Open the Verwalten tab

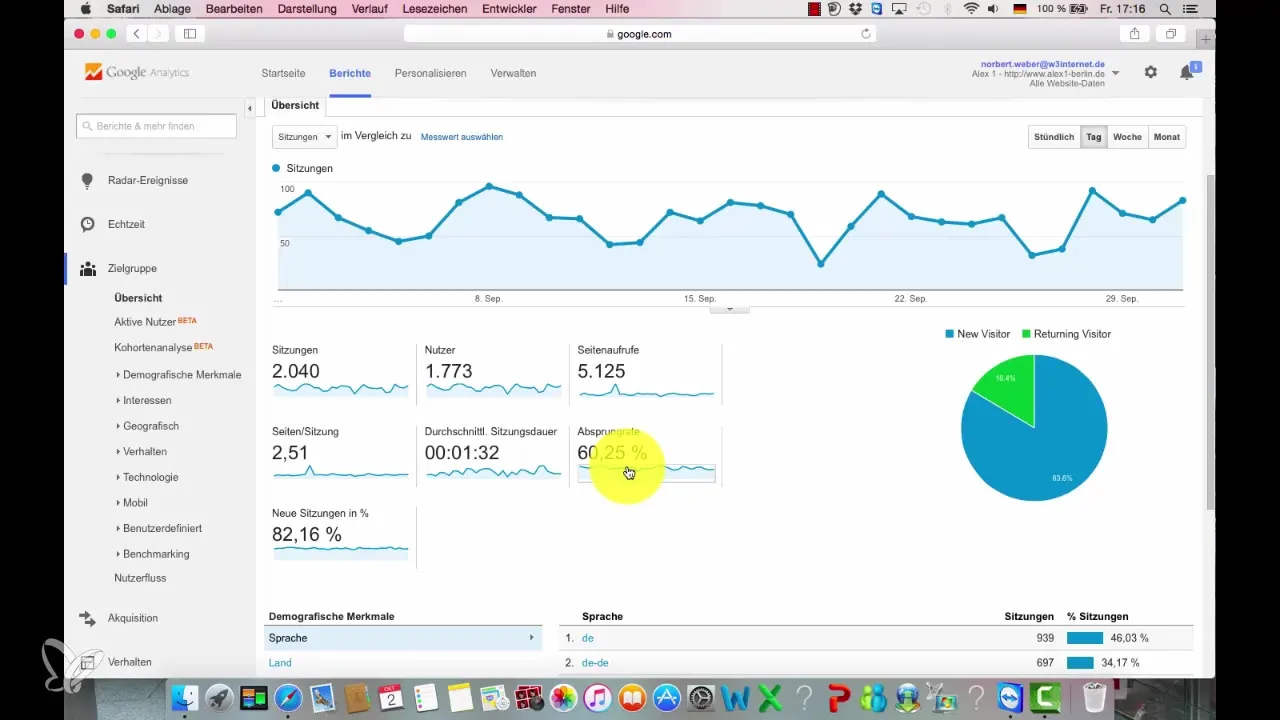[513, 73]
